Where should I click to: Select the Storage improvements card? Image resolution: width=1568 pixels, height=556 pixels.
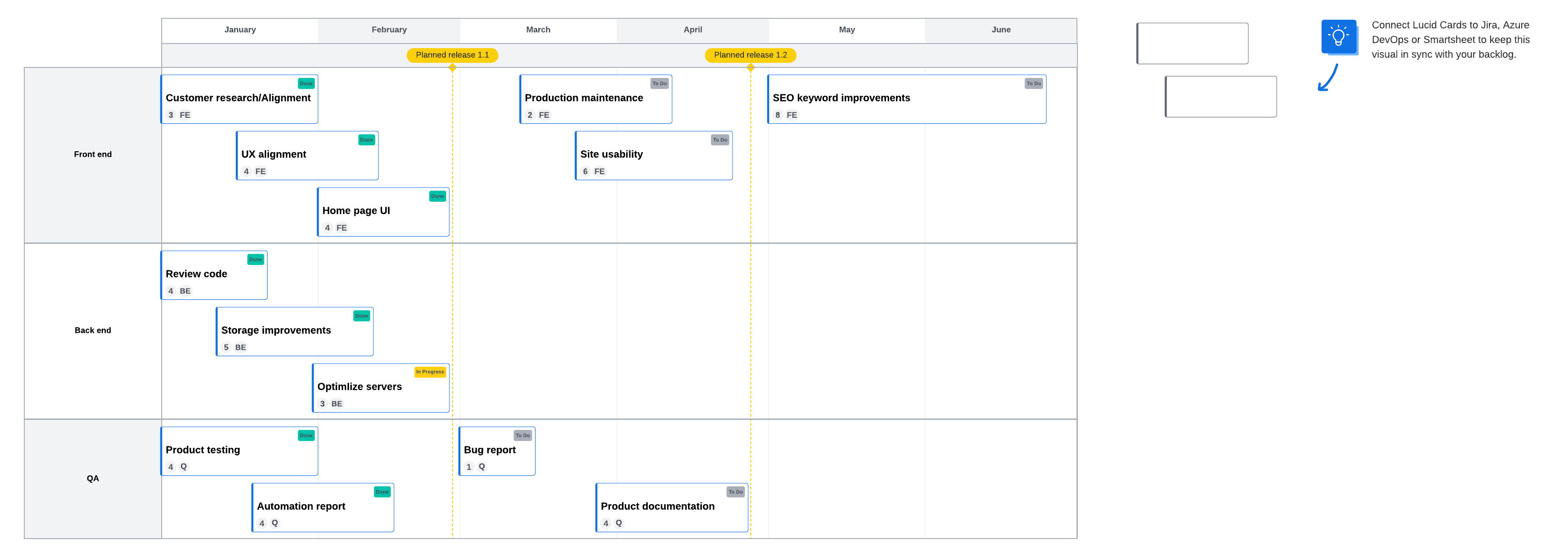[x=294, y=331]
